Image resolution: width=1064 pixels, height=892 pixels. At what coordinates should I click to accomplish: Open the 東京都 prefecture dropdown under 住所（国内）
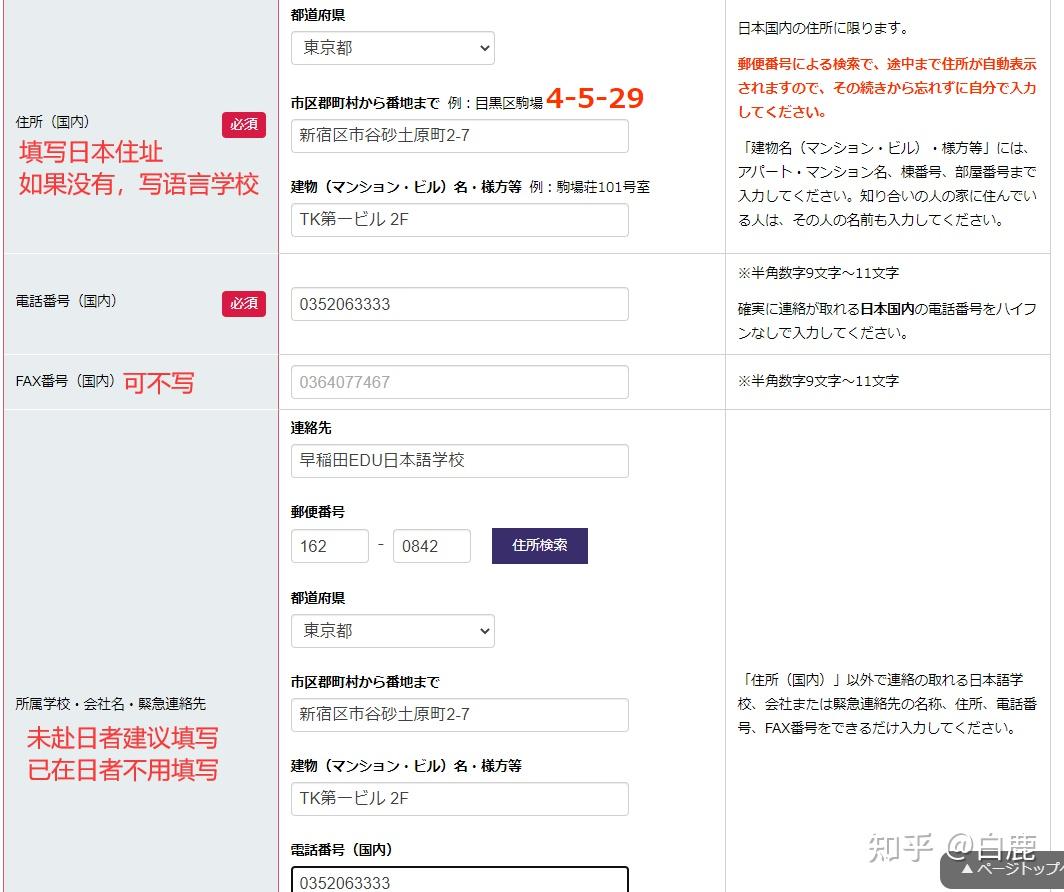[x=392, y=47]
